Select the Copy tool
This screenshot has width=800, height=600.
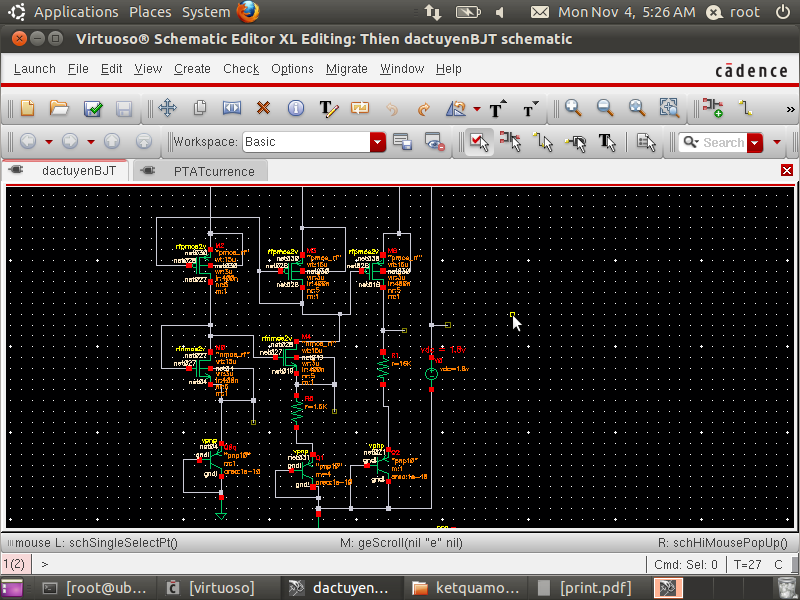tap(199, 108)
